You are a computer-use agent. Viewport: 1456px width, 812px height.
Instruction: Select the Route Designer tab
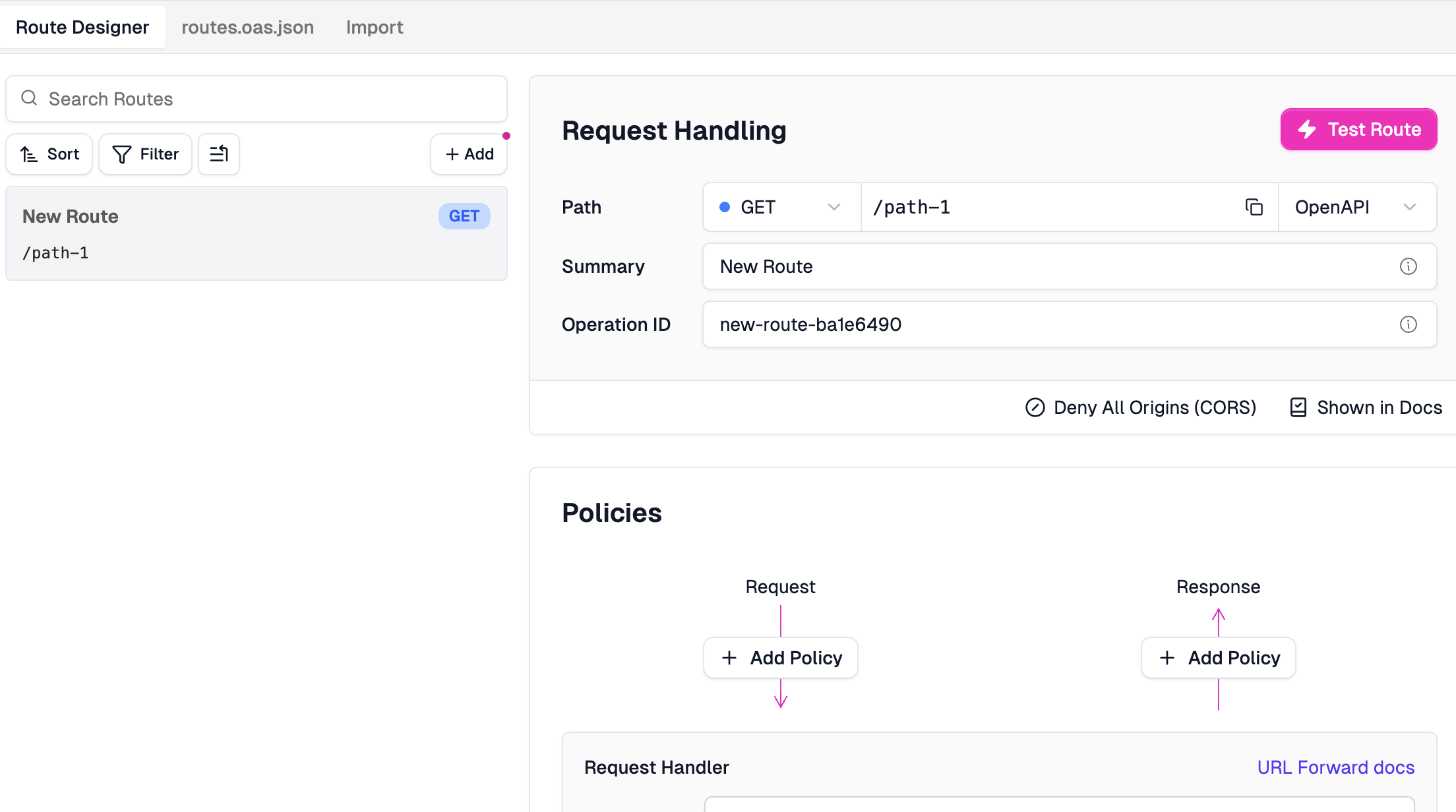82,27
